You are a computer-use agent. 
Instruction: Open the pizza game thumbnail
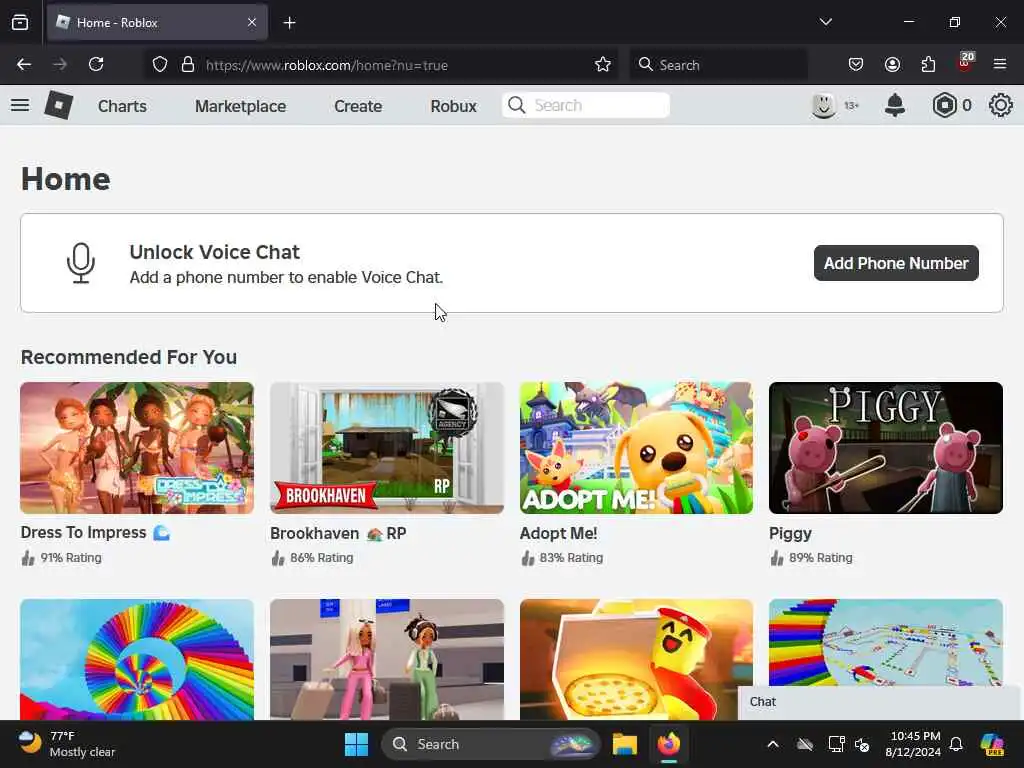pos(636,660)
